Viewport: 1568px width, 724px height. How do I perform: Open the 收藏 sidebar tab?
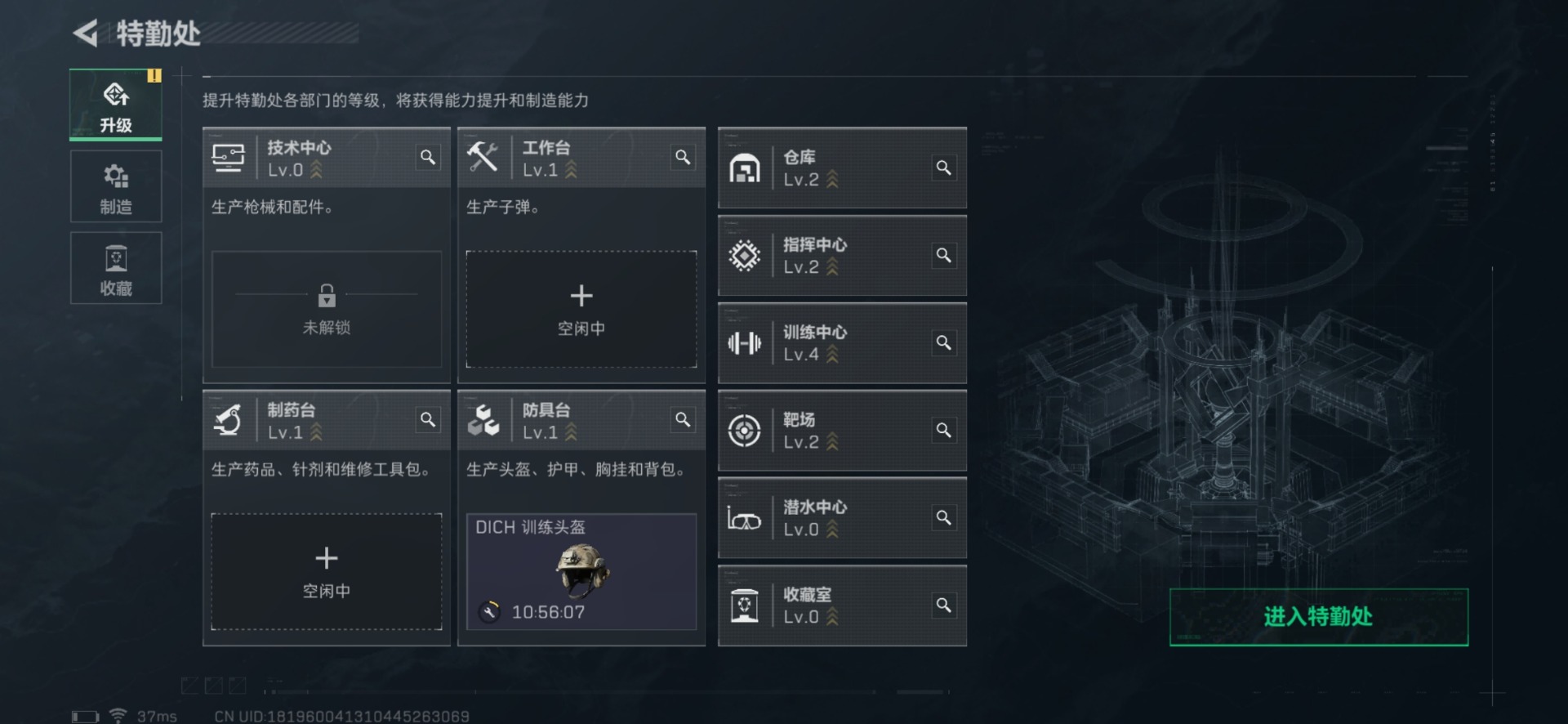[x=116, y=269]
